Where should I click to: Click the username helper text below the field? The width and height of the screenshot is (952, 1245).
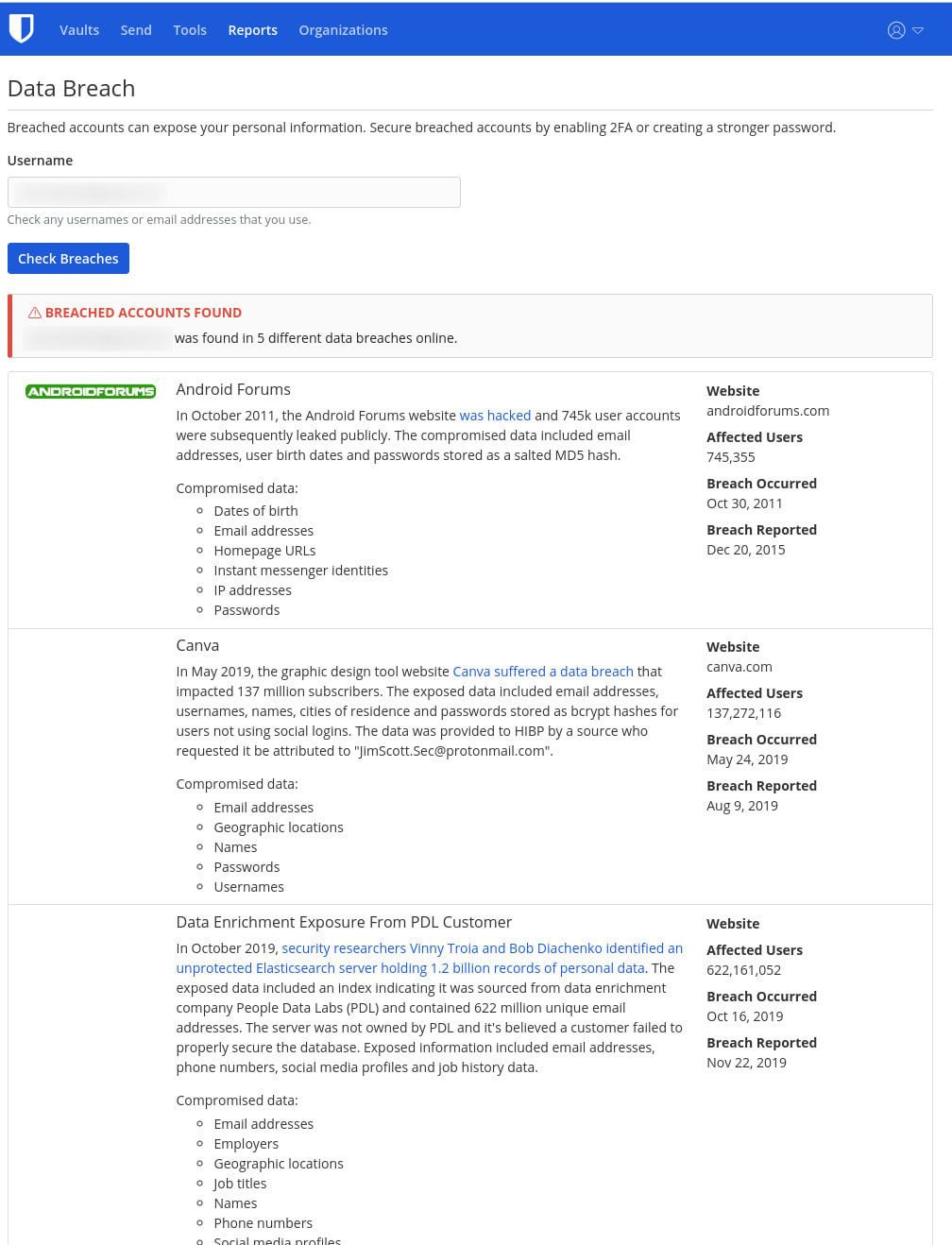click(x=159, y=220)
